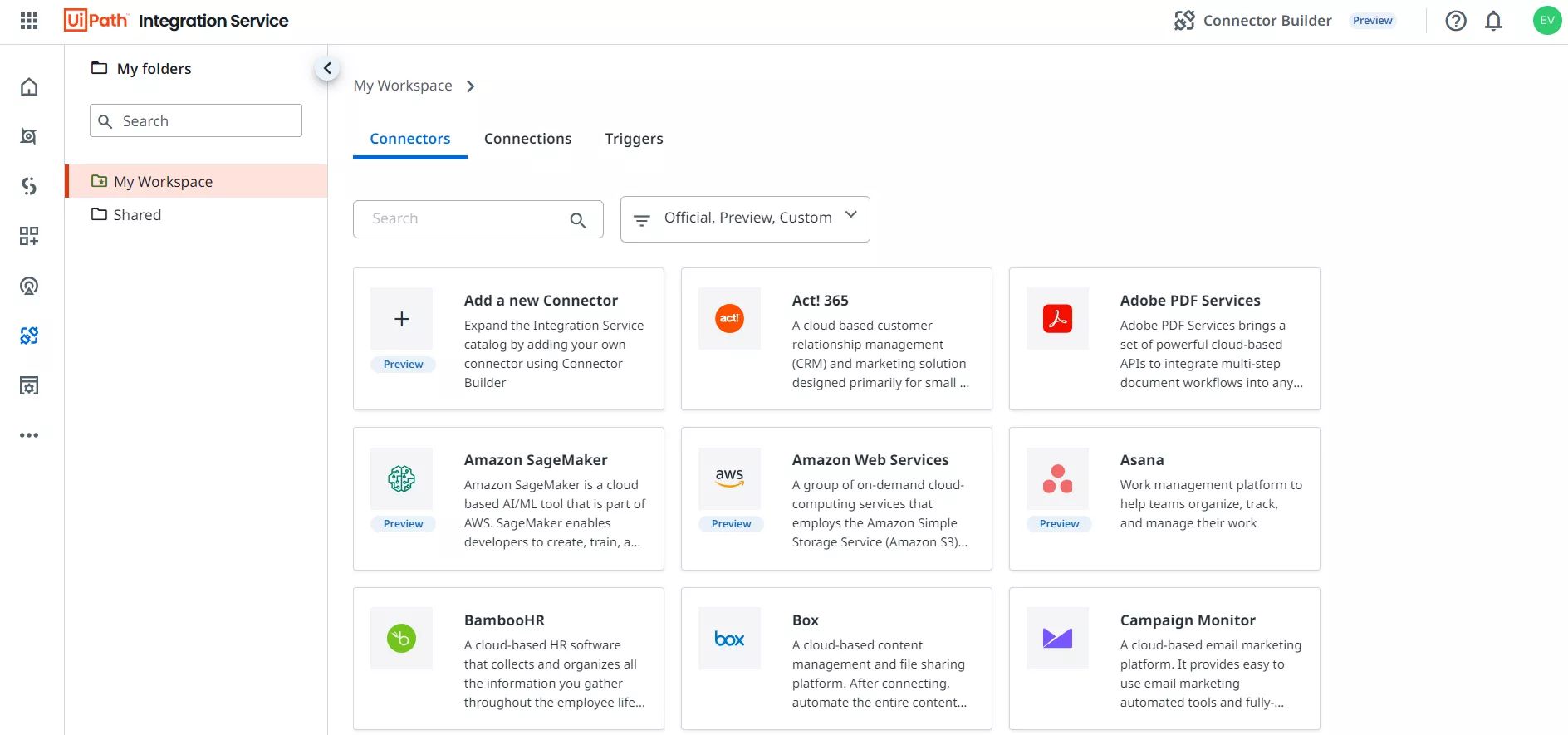Select the Shared folder
This screenshot has height=735, width=1568.
(137, 215)
